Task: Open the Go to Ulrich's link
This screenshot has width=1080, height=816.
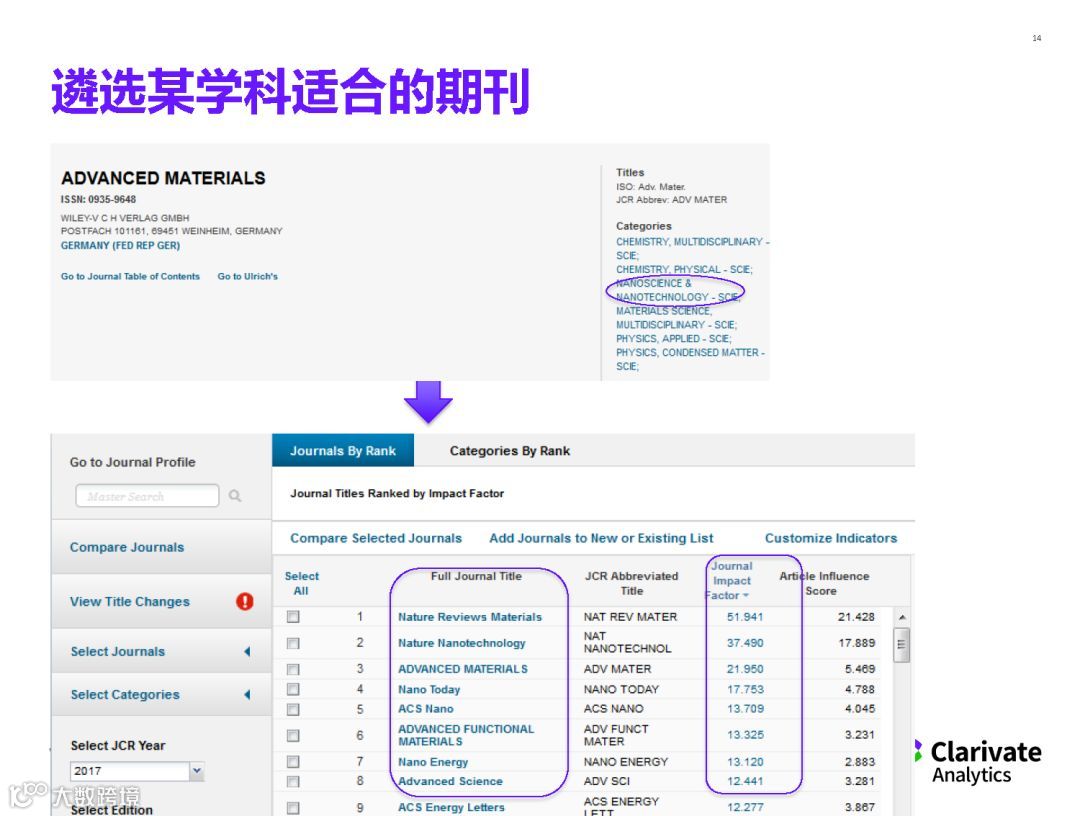Action: [247, 276]
